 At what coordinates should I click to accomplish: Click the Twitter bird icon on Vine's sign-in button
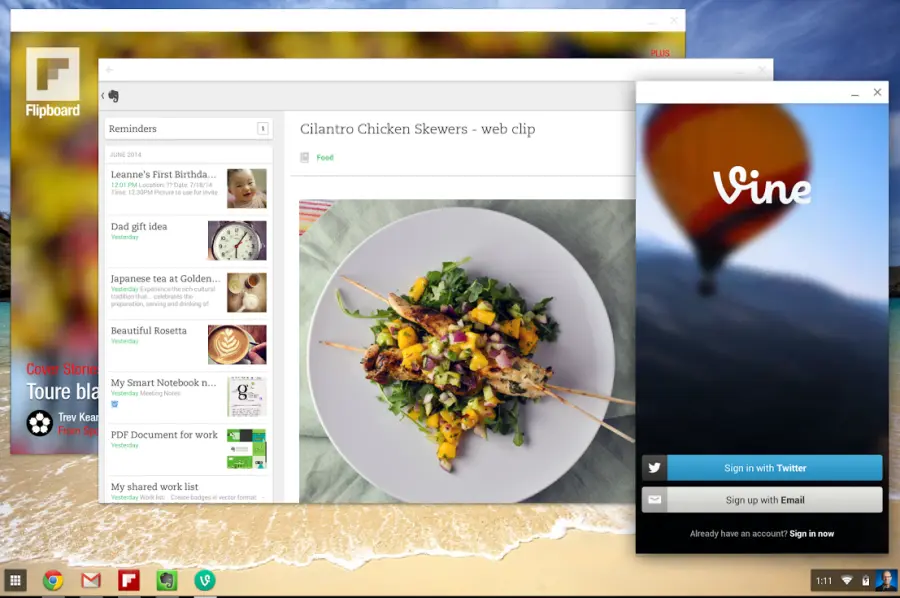(656, 467)
